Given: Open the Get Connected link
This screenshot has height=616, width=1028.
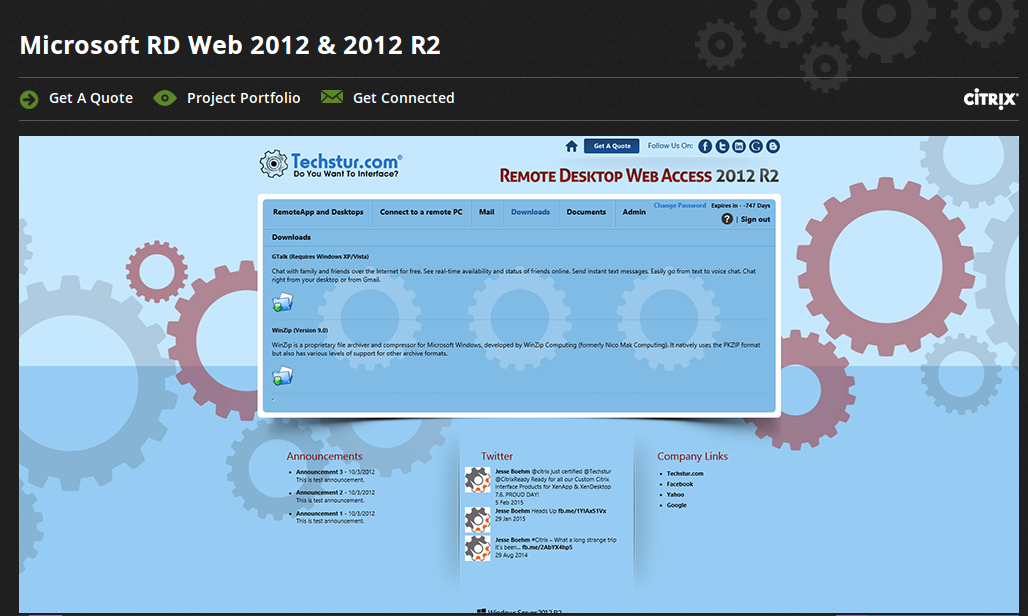Looking at the screenshot, I should pyautogui.click(x=404, y=98).
